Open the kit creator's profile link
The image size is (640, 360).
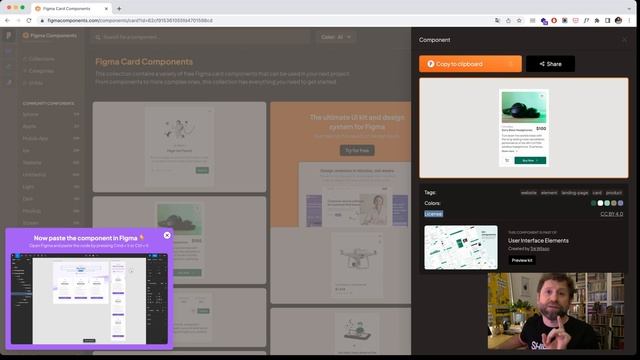(540, 249)
